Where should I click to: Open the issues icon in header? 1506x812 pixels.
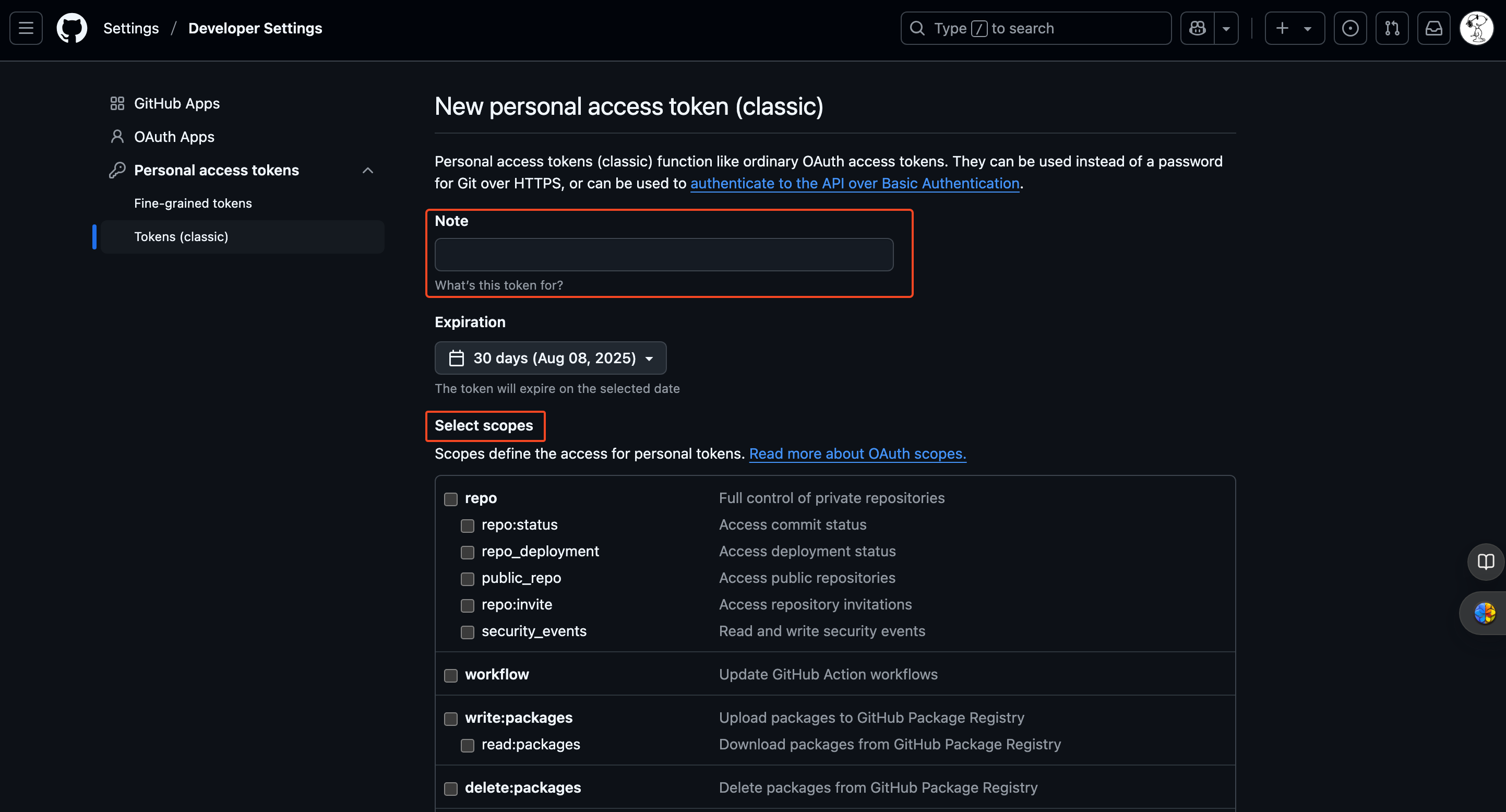[x=1350, y=28]
